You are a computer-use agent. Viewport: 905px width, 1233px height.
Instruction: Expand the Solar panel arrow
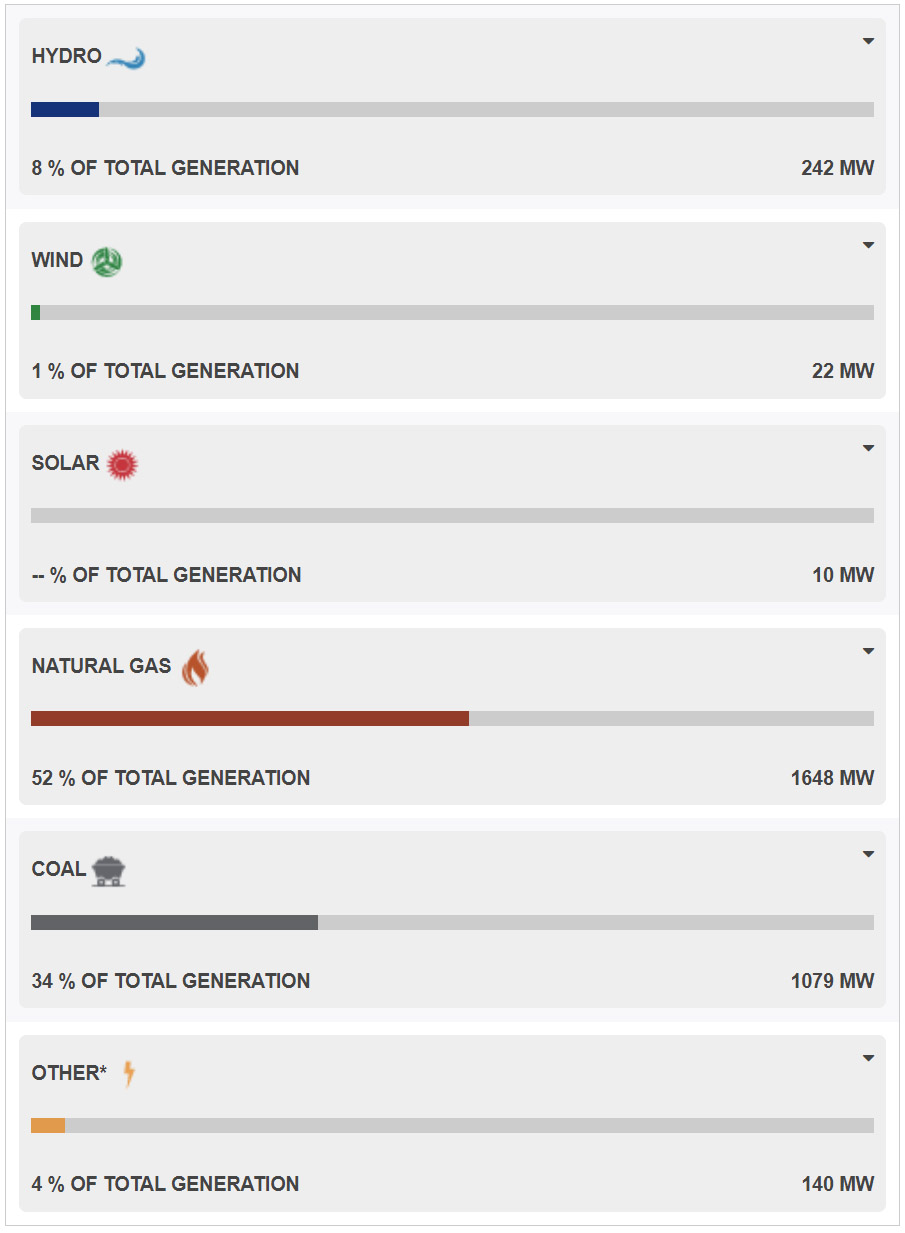point(868,448)
